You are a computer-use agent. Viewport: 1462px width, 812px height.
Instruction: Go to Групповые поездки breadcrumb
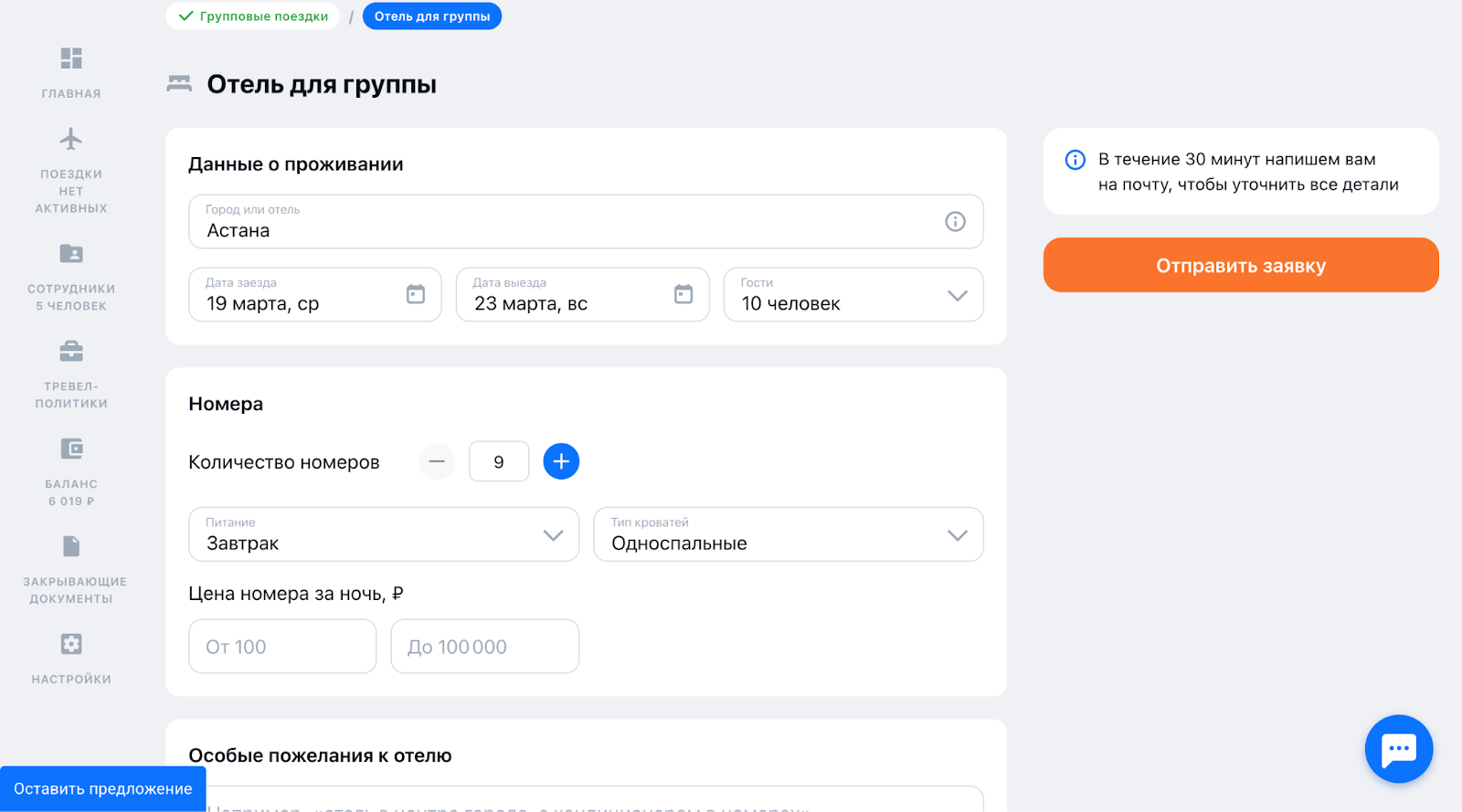pos(253,16)
